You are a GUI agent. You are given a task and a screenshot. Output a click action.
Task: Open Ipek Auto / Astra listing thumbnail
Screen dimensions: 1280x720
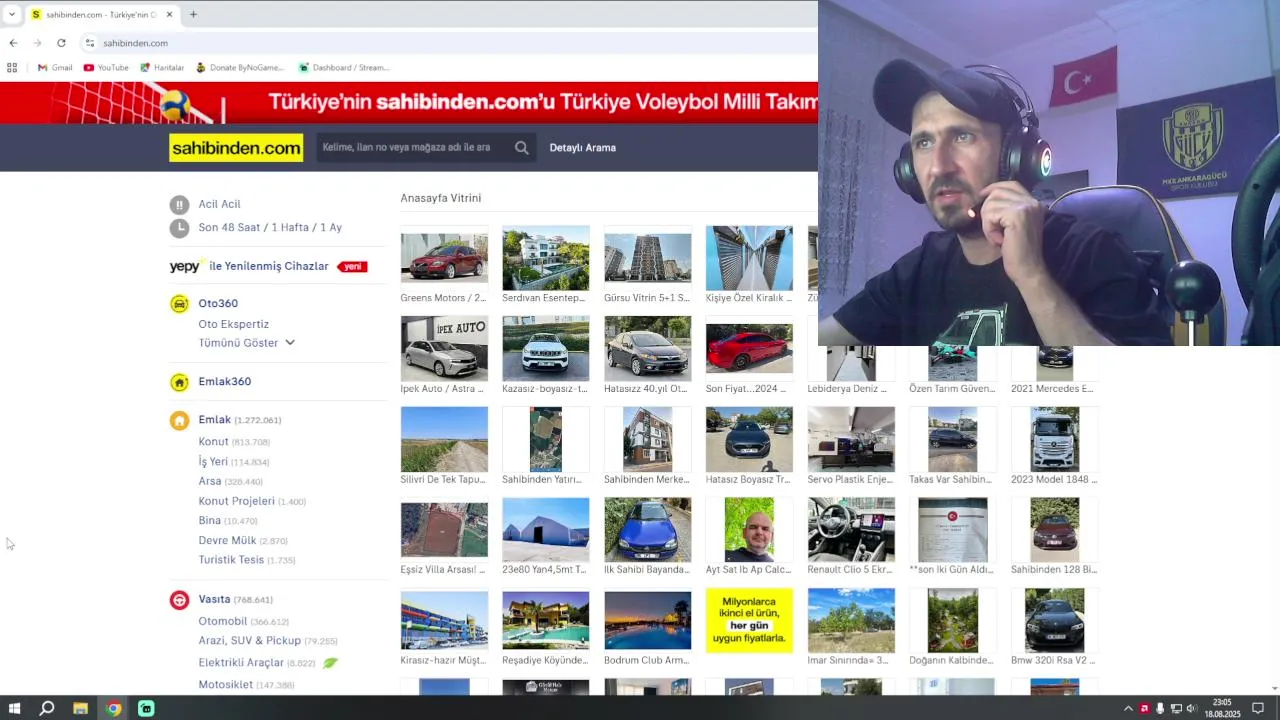pyautogui.click(x=444, y=349)
